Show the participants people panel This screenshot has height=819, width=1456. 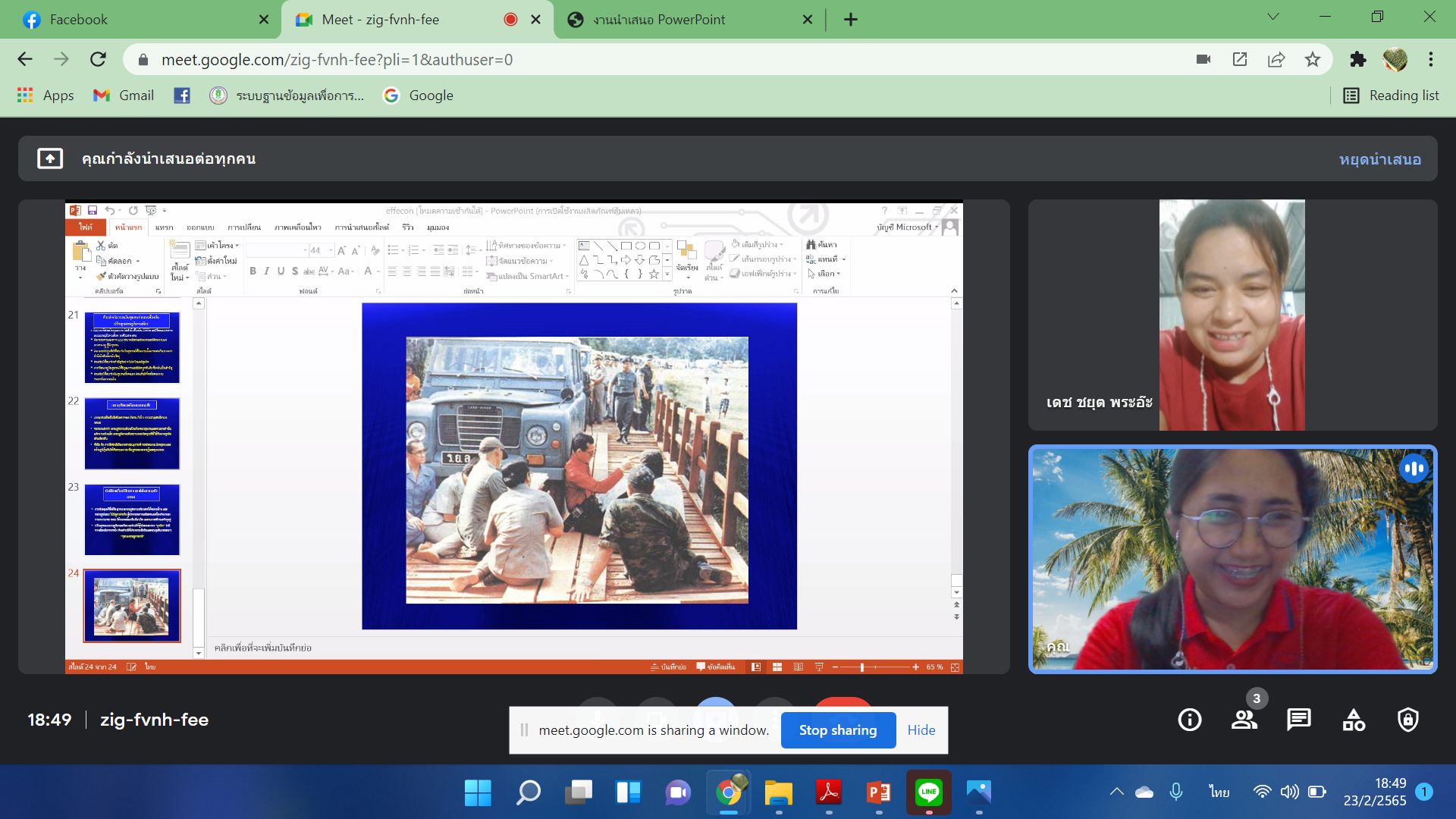pos(1244,719)
